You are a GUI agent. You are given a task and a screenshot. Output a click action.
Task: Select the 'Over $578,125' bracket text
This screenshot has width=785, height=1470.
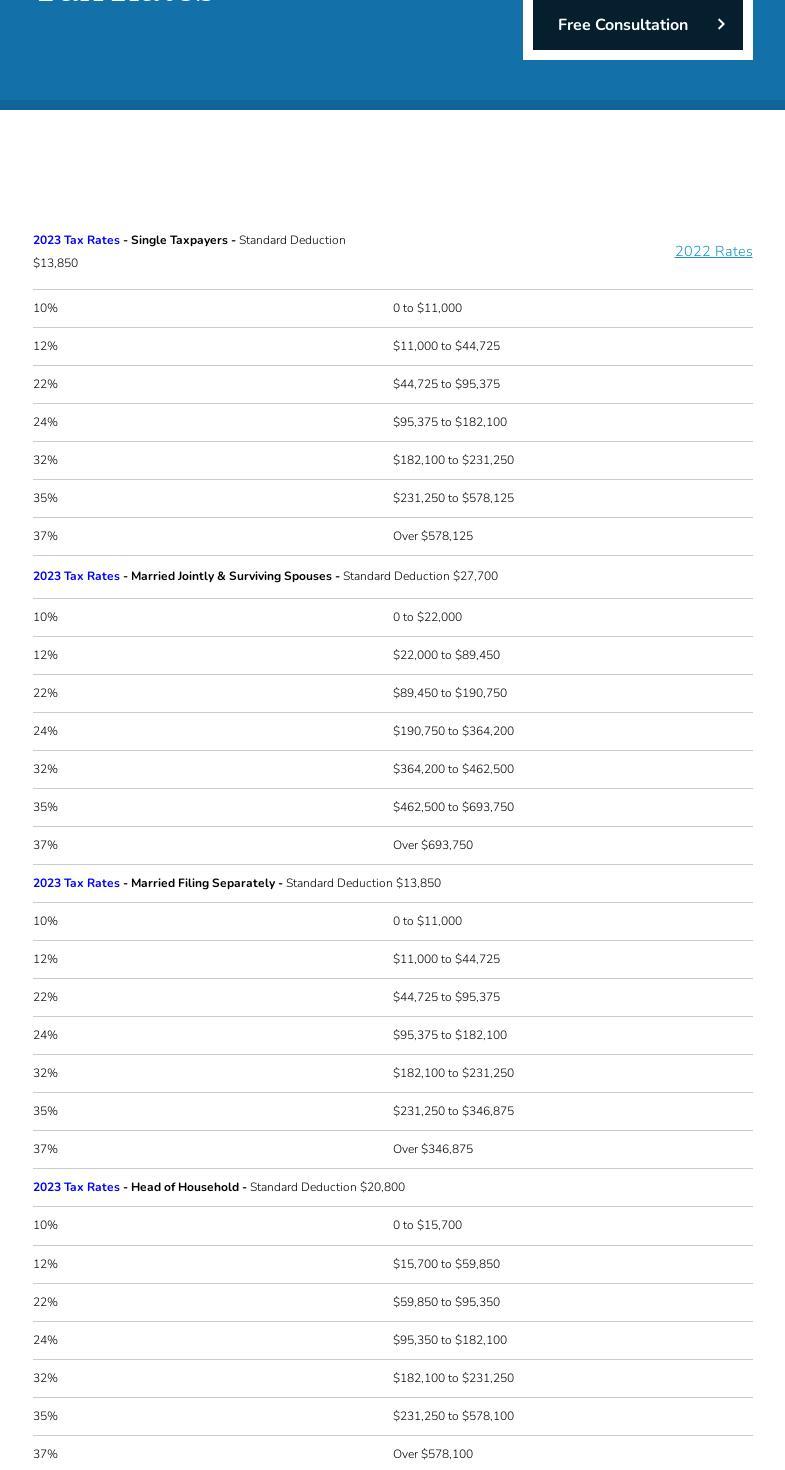[433, 536]
